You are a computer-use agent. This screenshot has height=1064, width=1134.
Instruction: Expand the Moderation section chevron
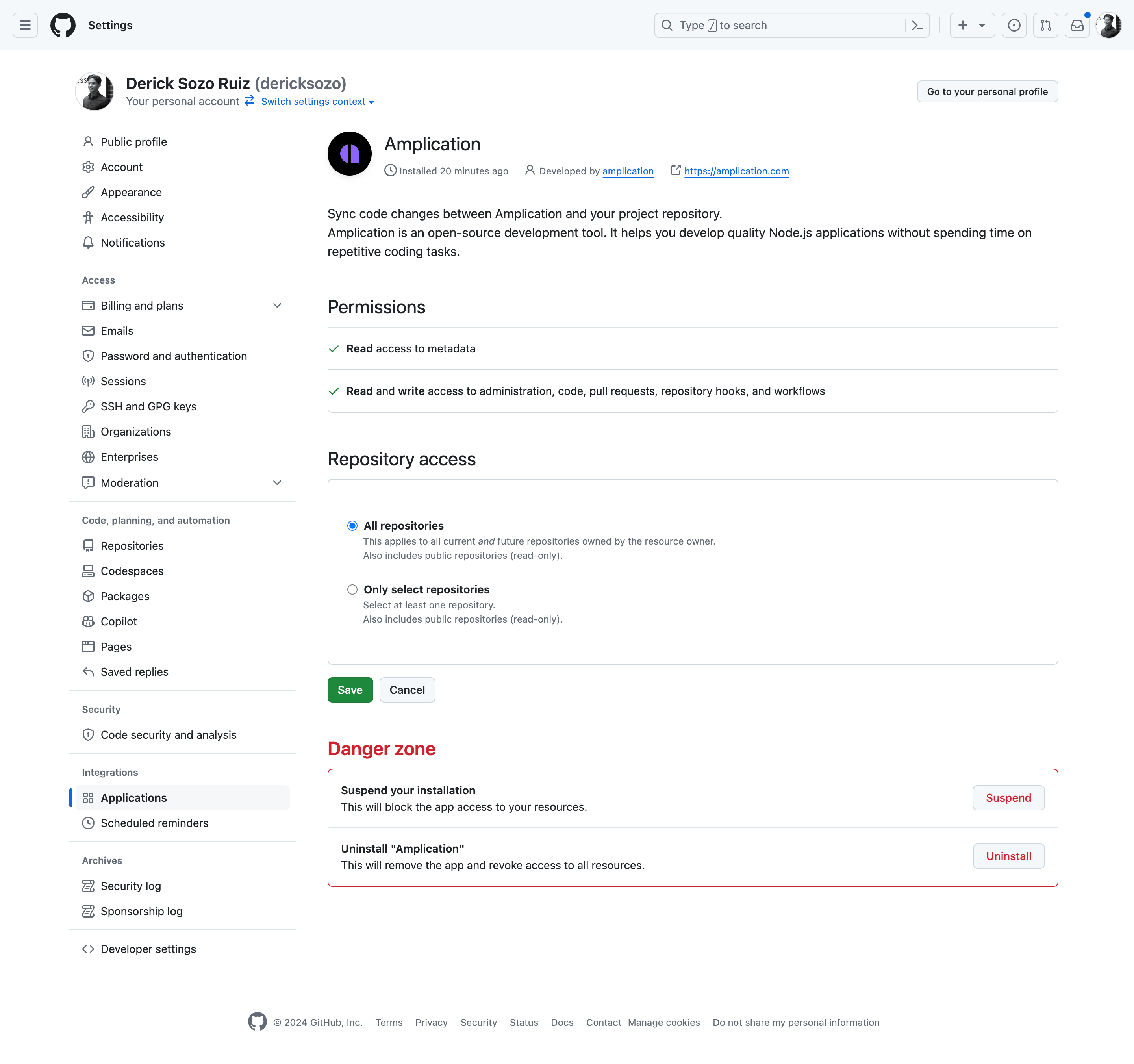click(277, 483)
